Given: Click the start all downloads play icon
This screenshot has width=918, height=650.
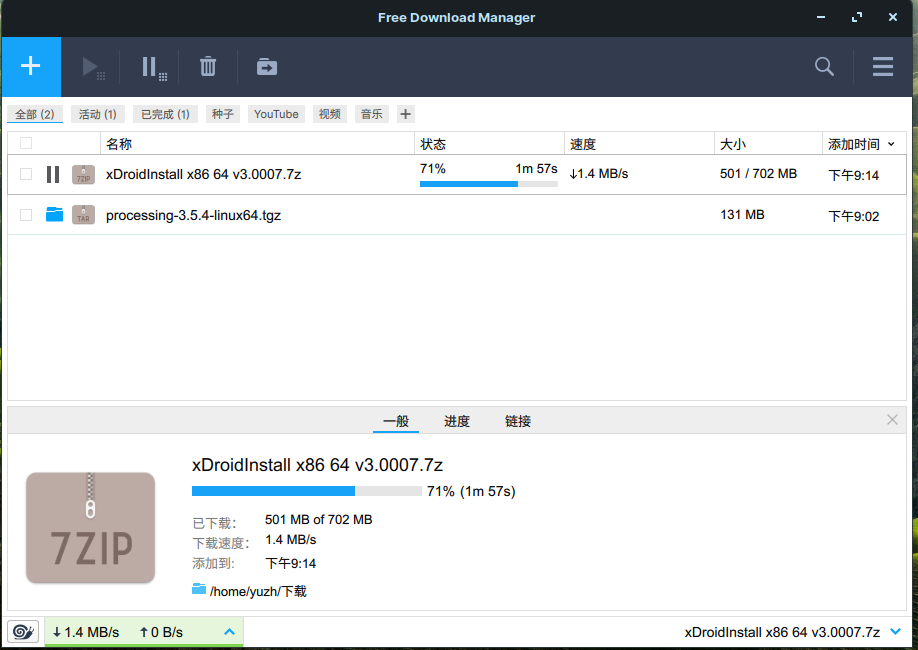Looking at the screenshot, I should coord(93,67).
